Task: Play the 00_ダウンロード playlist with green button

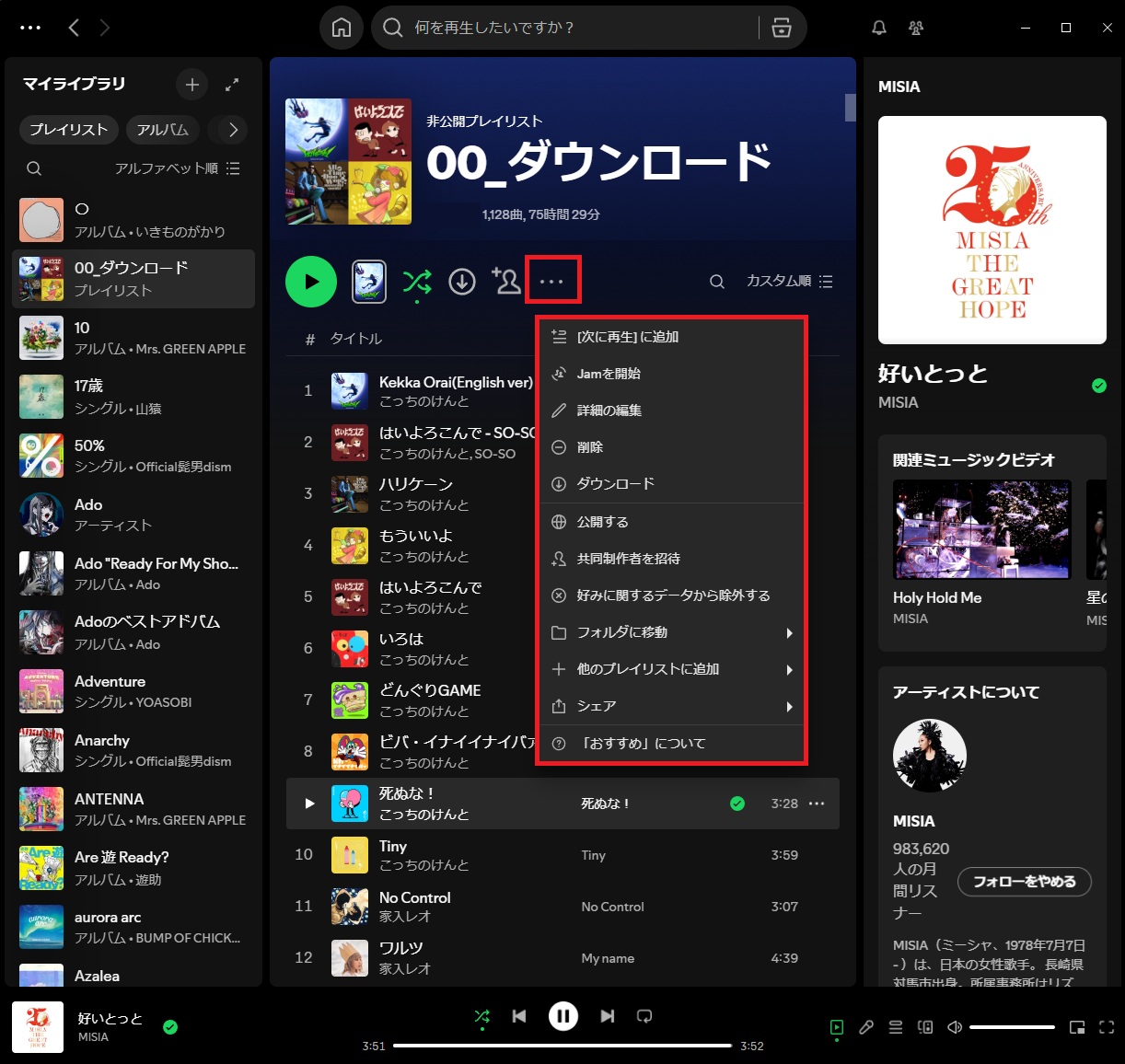Action: 311,282
